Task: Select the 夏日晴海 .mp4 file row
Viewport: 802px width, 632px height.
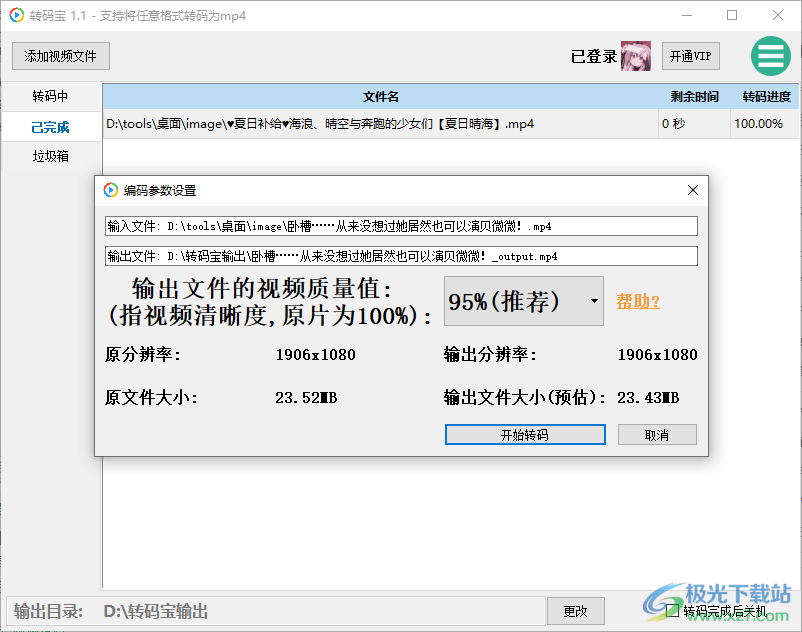Action: [451, 124]
